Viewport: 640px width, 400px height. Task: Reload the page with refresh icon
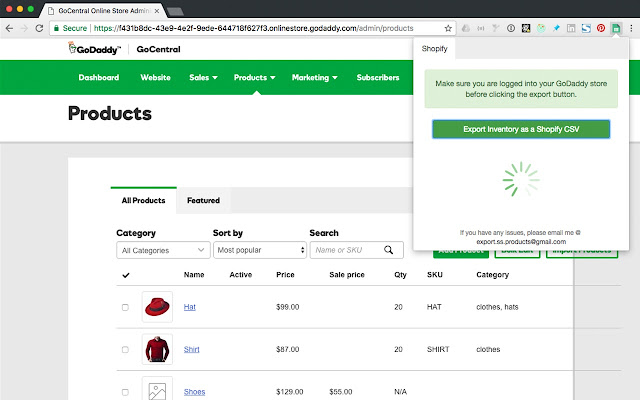(39, 28)
